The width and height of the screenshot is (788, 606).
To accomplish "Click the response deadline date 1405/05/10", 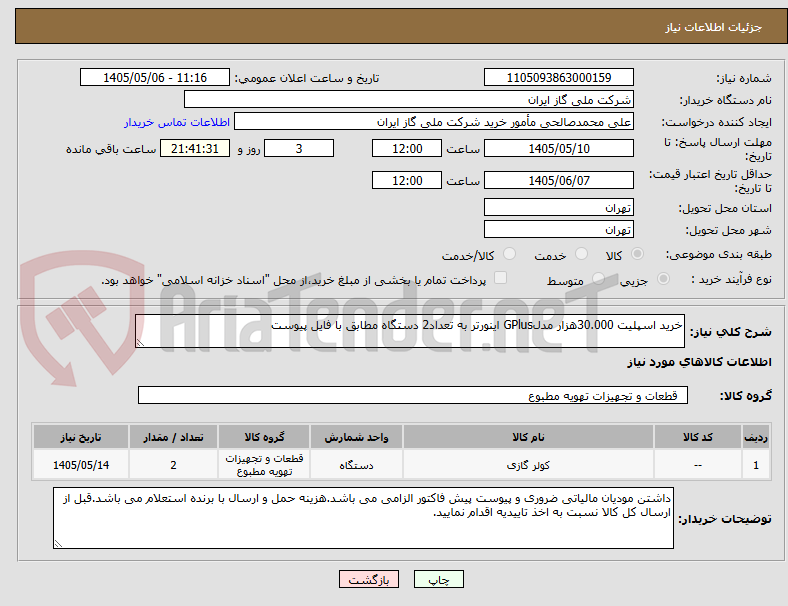I will pyautogui.click(x=559, y=148).
